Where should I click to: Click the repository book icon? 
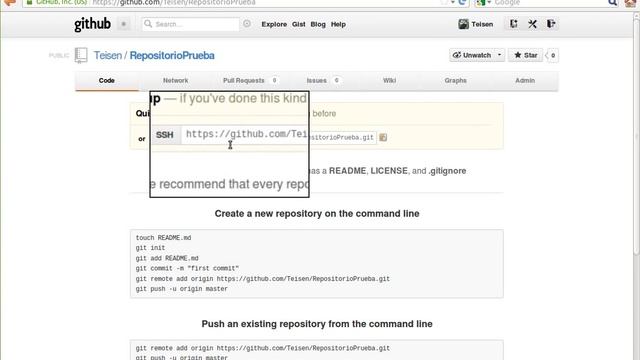click(x=81, y=55)
